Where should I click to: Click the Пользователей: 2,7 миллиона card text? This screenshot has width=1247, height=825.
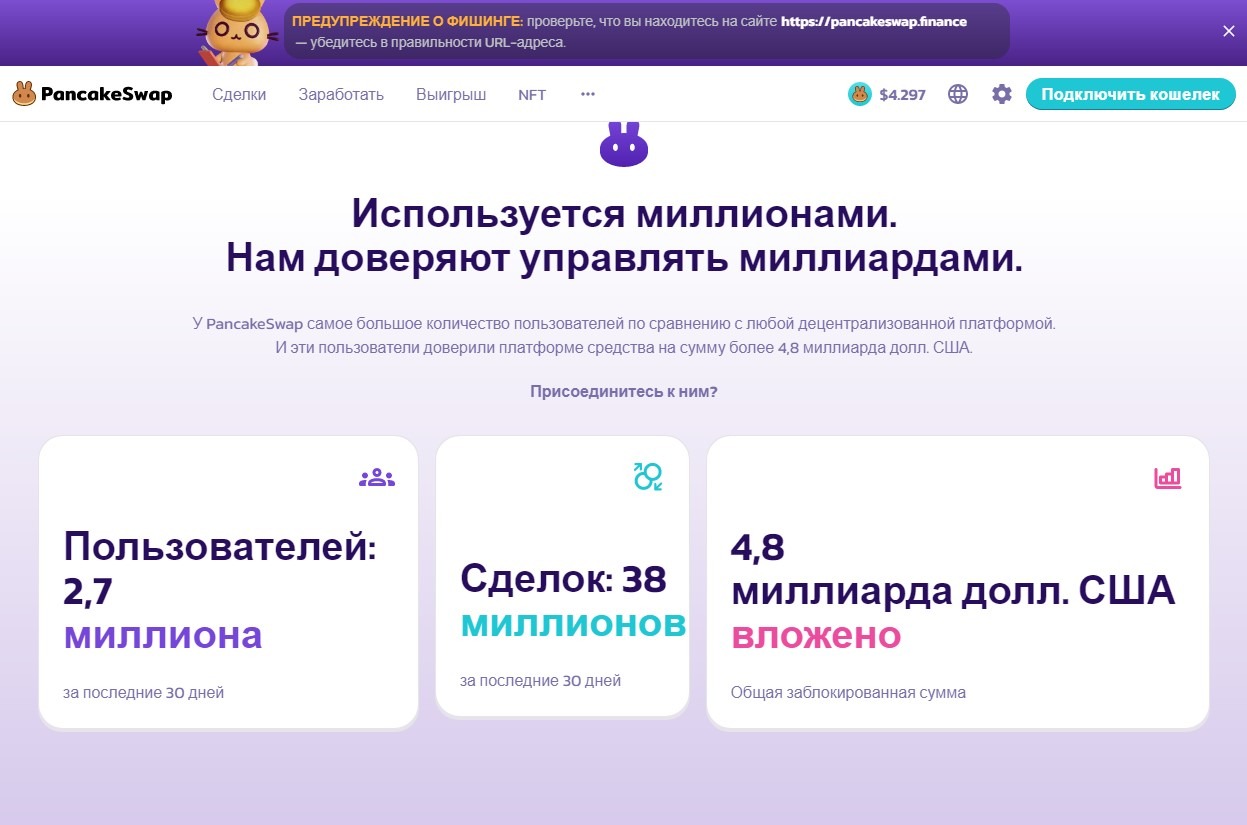point(220,591)
